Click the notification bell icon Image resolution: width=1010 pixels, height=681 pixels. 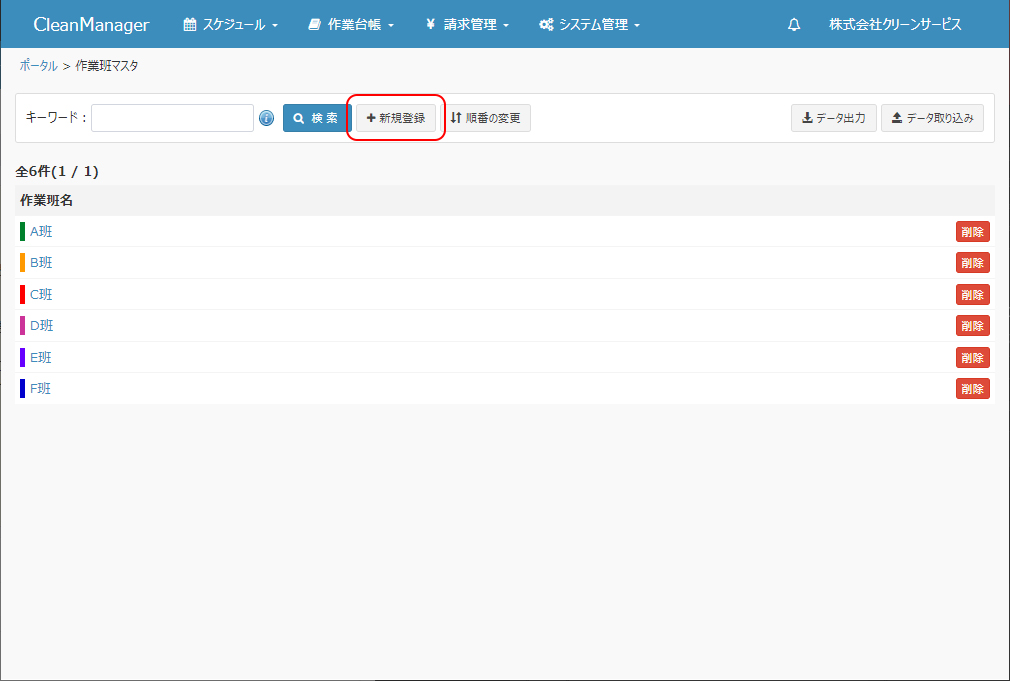[x=794, y=25]
